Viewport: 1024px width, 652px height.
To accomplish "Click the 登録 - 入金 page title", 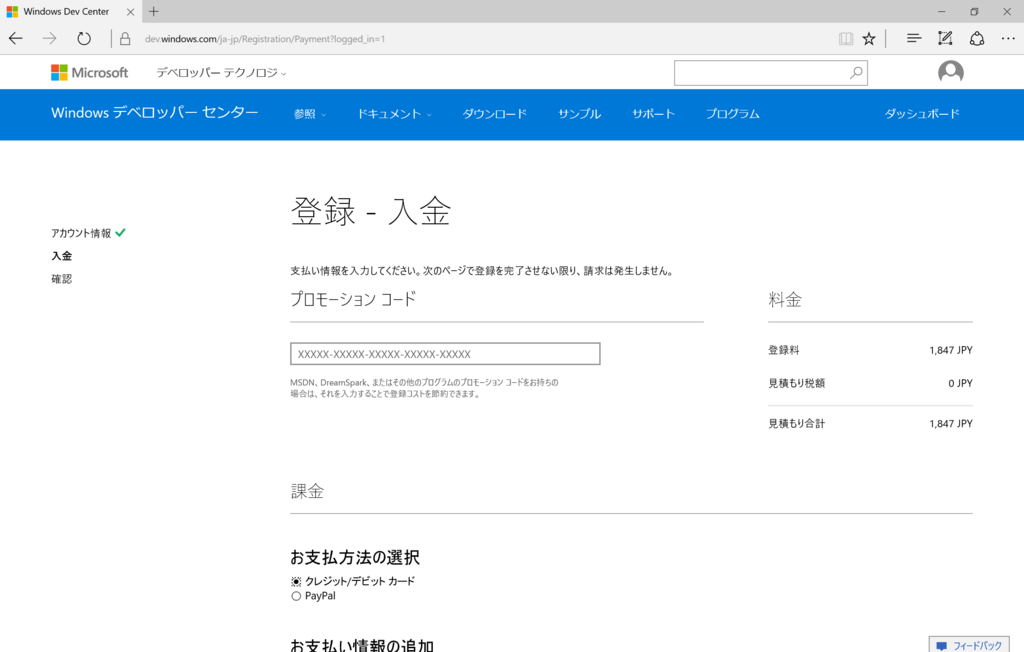I will tap(371, 211).
